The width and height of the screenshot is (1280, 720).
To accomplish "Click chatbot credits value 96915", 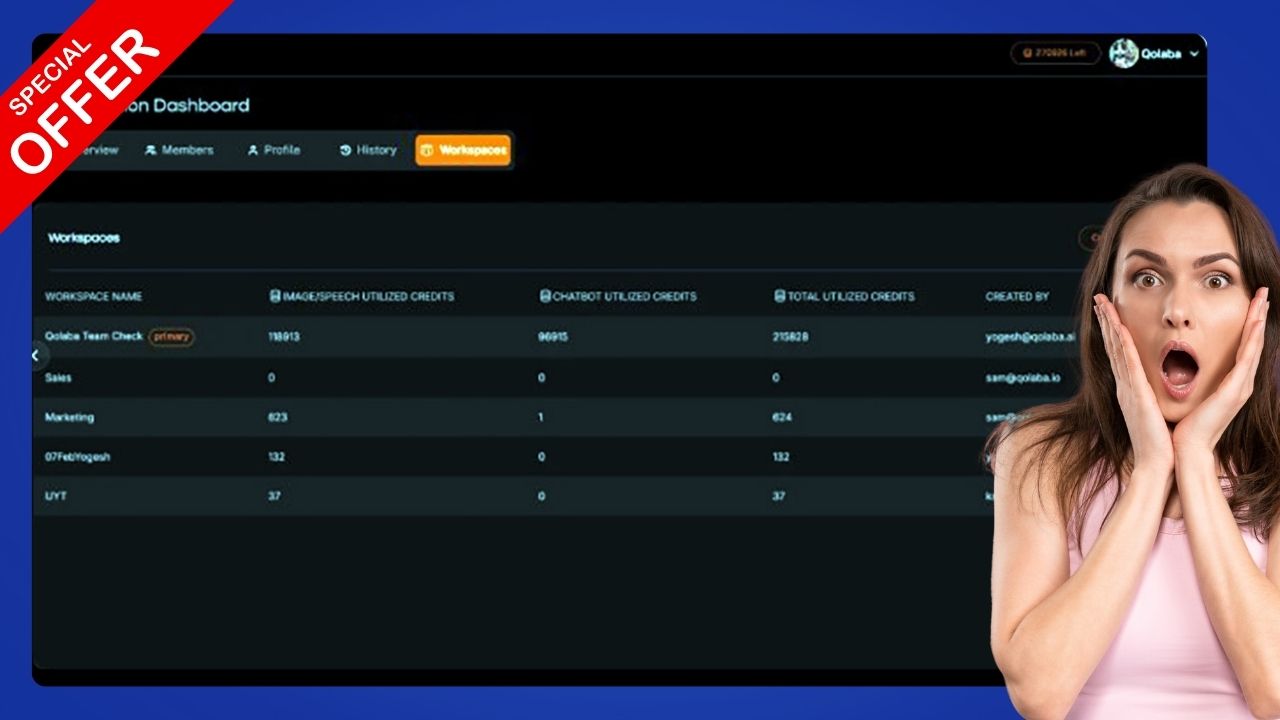I will 553,337.
